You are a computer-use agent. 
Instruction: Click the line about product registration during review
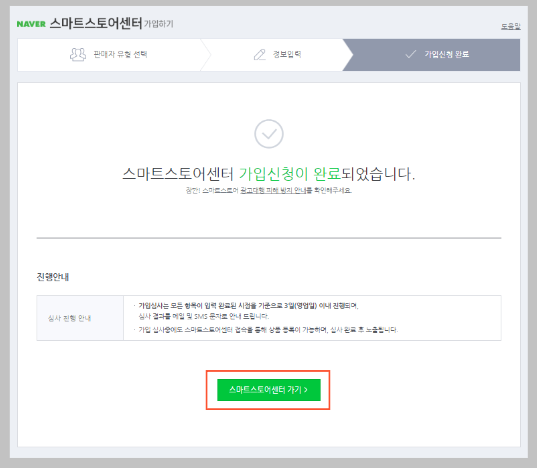click(268, 330)
